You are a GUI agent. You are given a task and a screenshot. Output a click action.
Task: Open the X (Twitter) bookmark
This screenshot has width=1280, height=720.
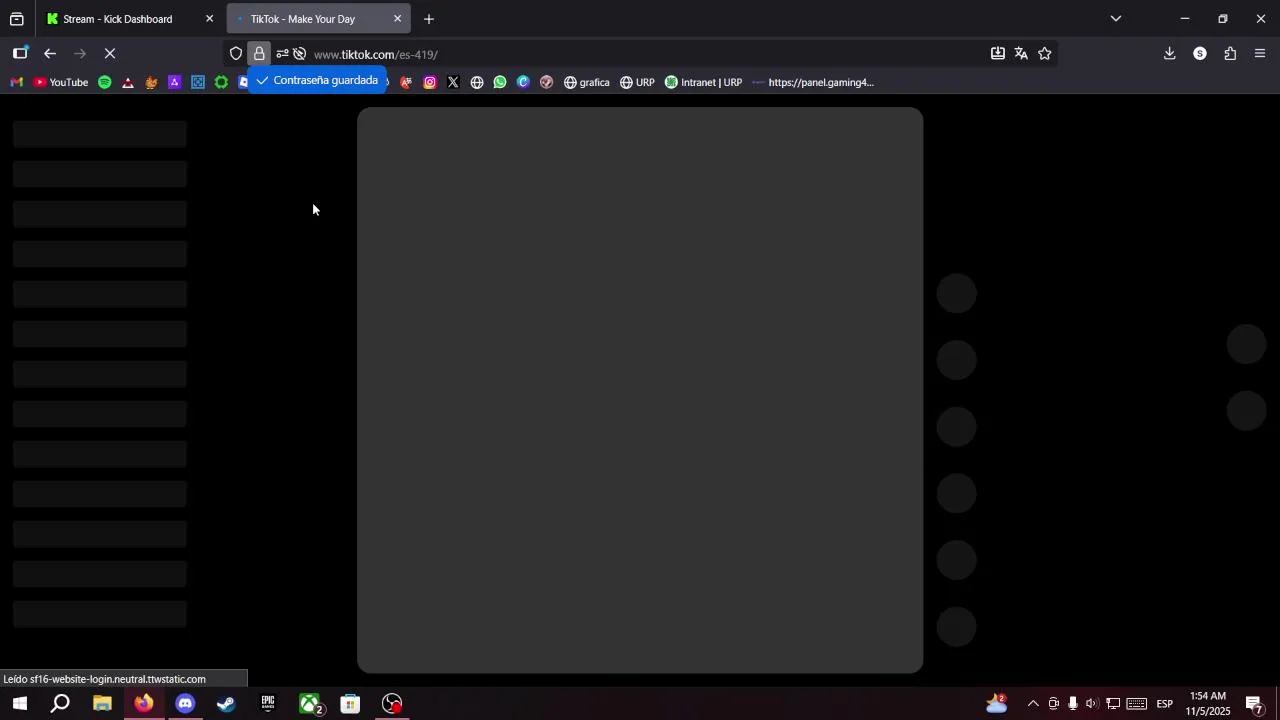tap(453, 82)
